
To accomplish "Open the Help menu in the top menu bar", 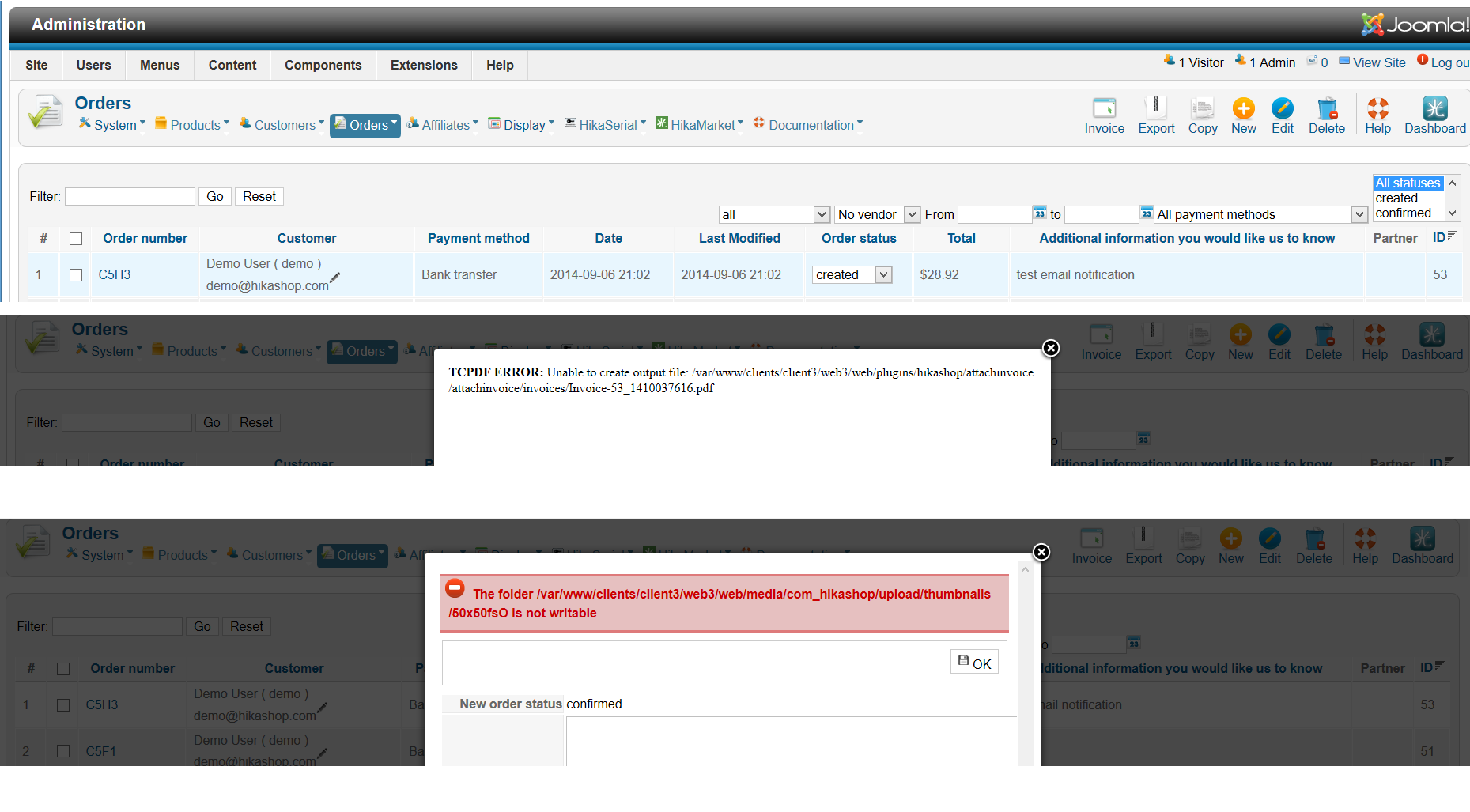I will tap(500, 65).
